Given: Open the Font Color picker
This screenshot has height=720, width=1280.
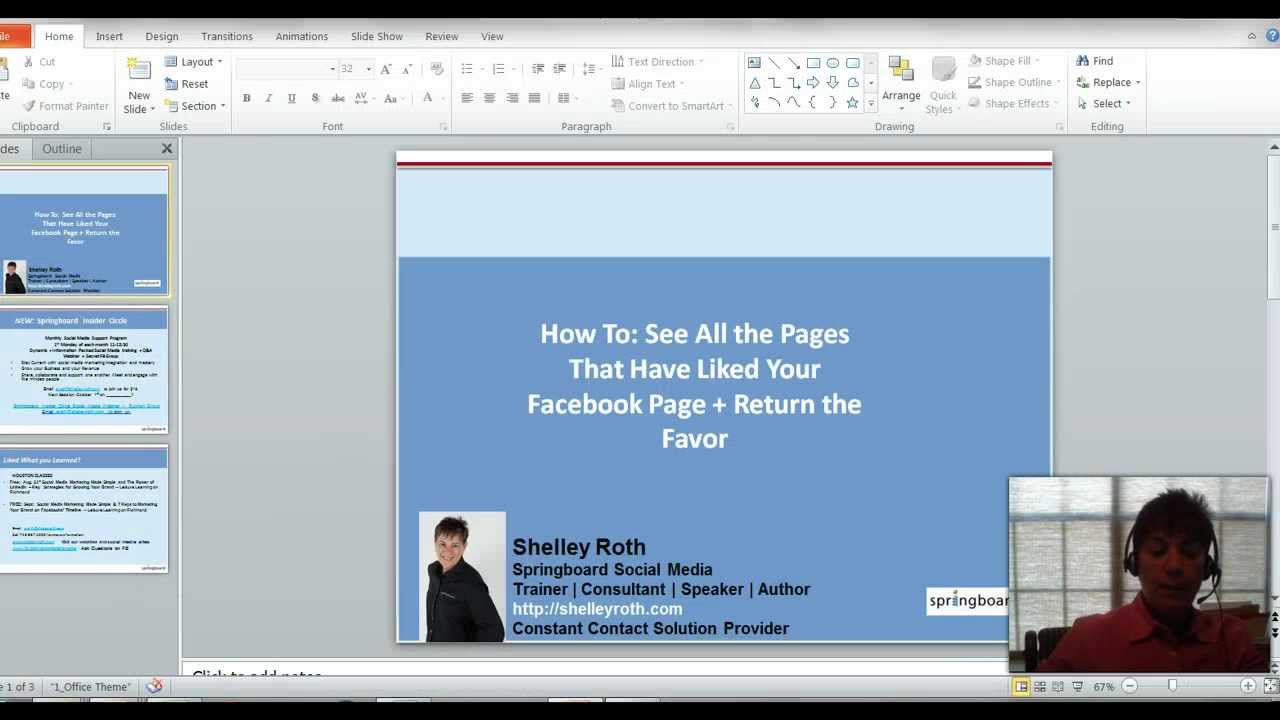Looking at the screenshot, I should tap(428, 98).
